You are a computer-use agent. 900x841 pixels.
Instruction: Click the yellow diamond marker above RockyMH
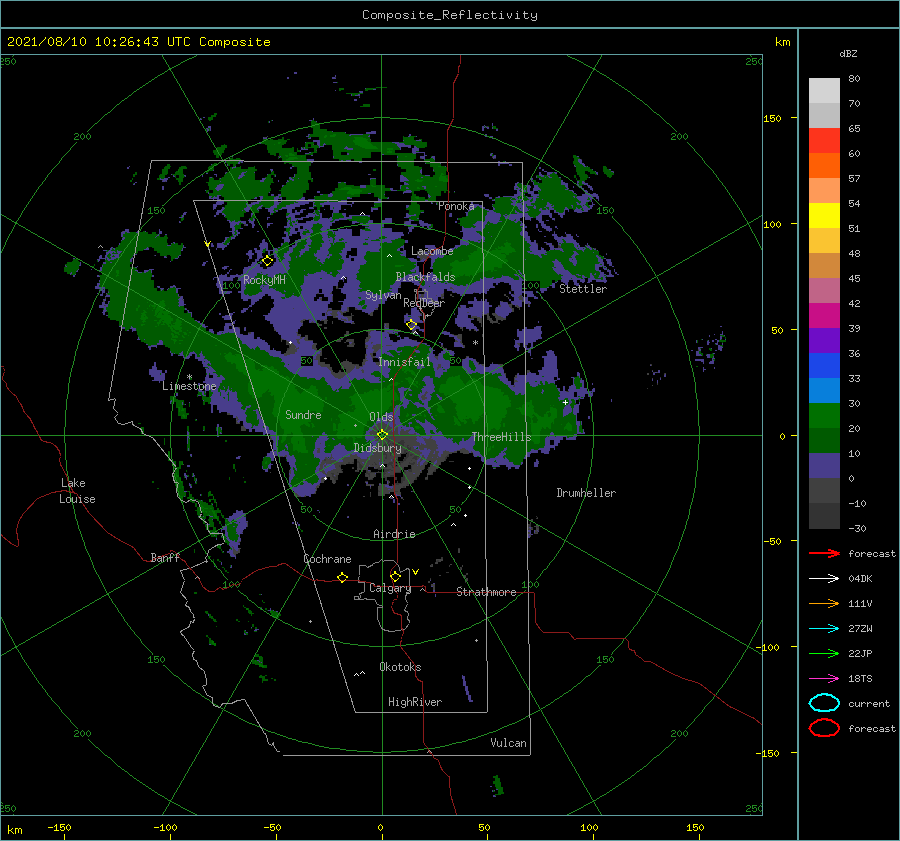point(267,261)
